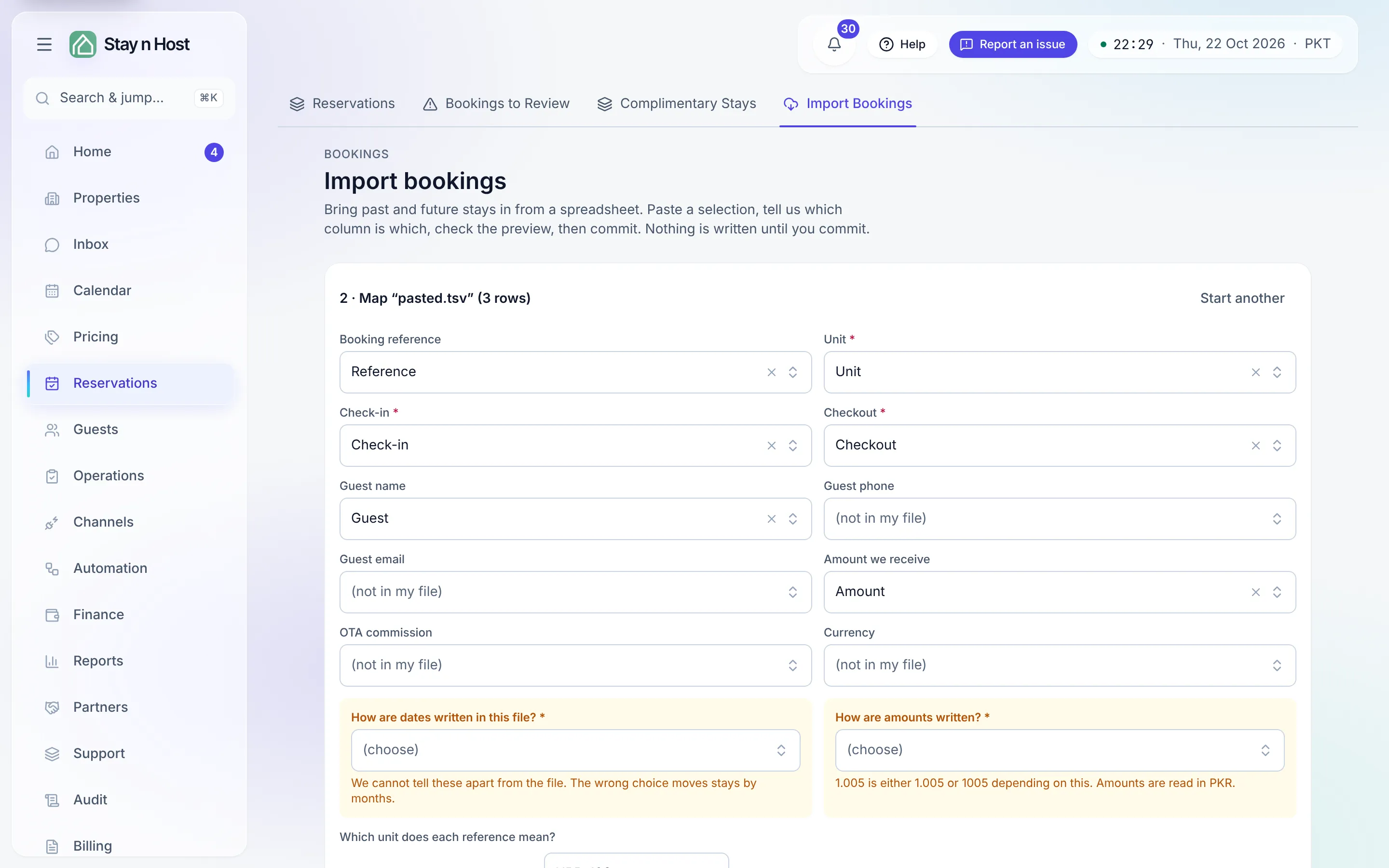This screenshot has width=1389, height=868.
Task: Open Partners in sidebar
Action: (130, 708)
